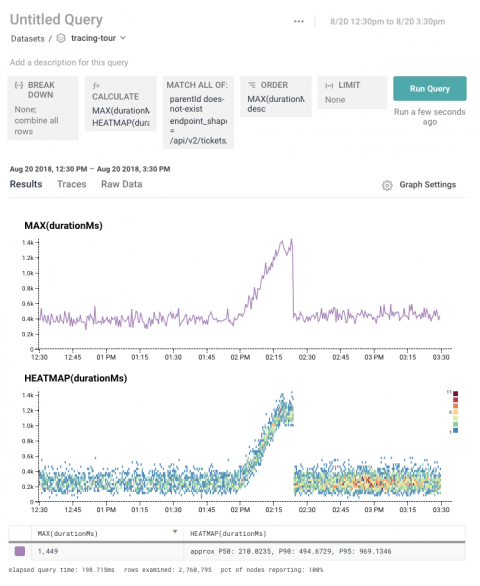This screenshot has width=480, height=586.
Task: Open the Datasets breadcrumb link
Action: (x=28, y=38)
